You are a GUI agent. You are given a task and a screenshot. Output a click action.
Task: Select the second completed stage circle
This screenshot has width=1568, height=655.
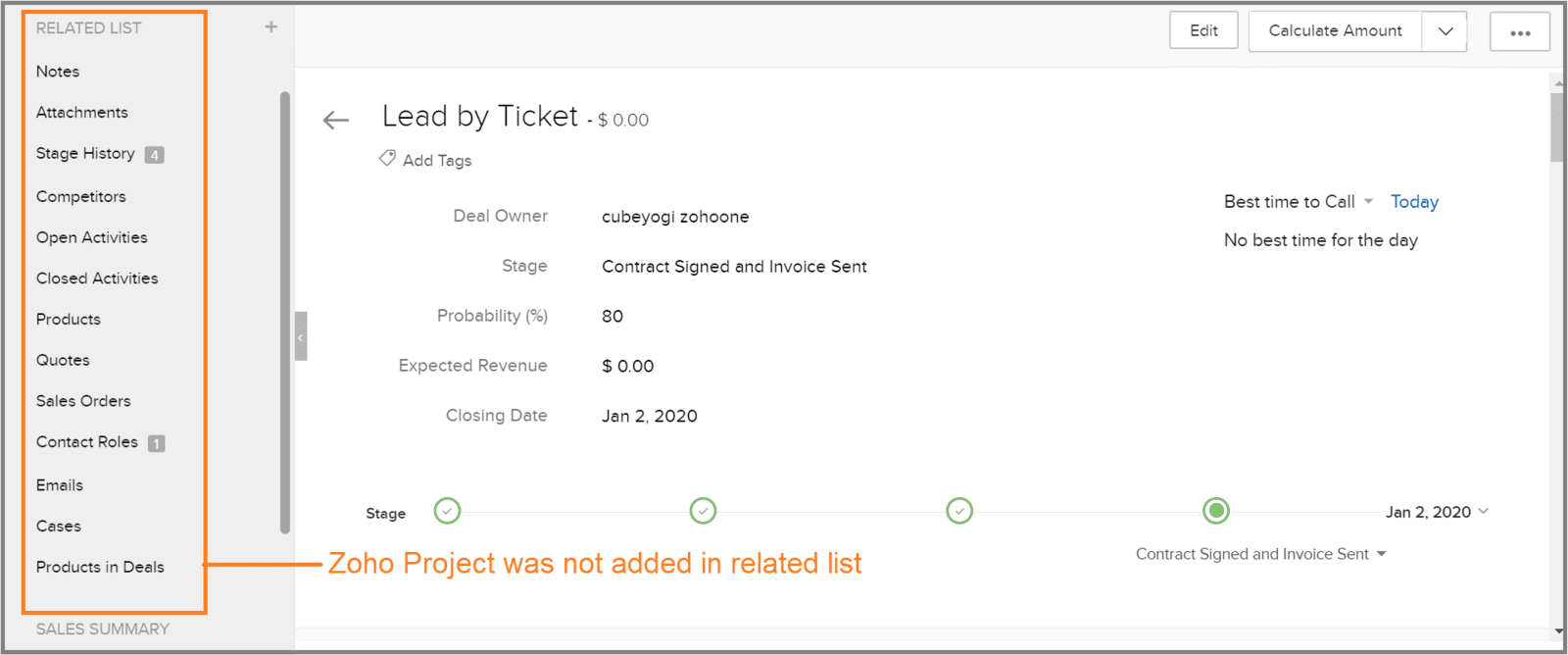pos(703,511)
